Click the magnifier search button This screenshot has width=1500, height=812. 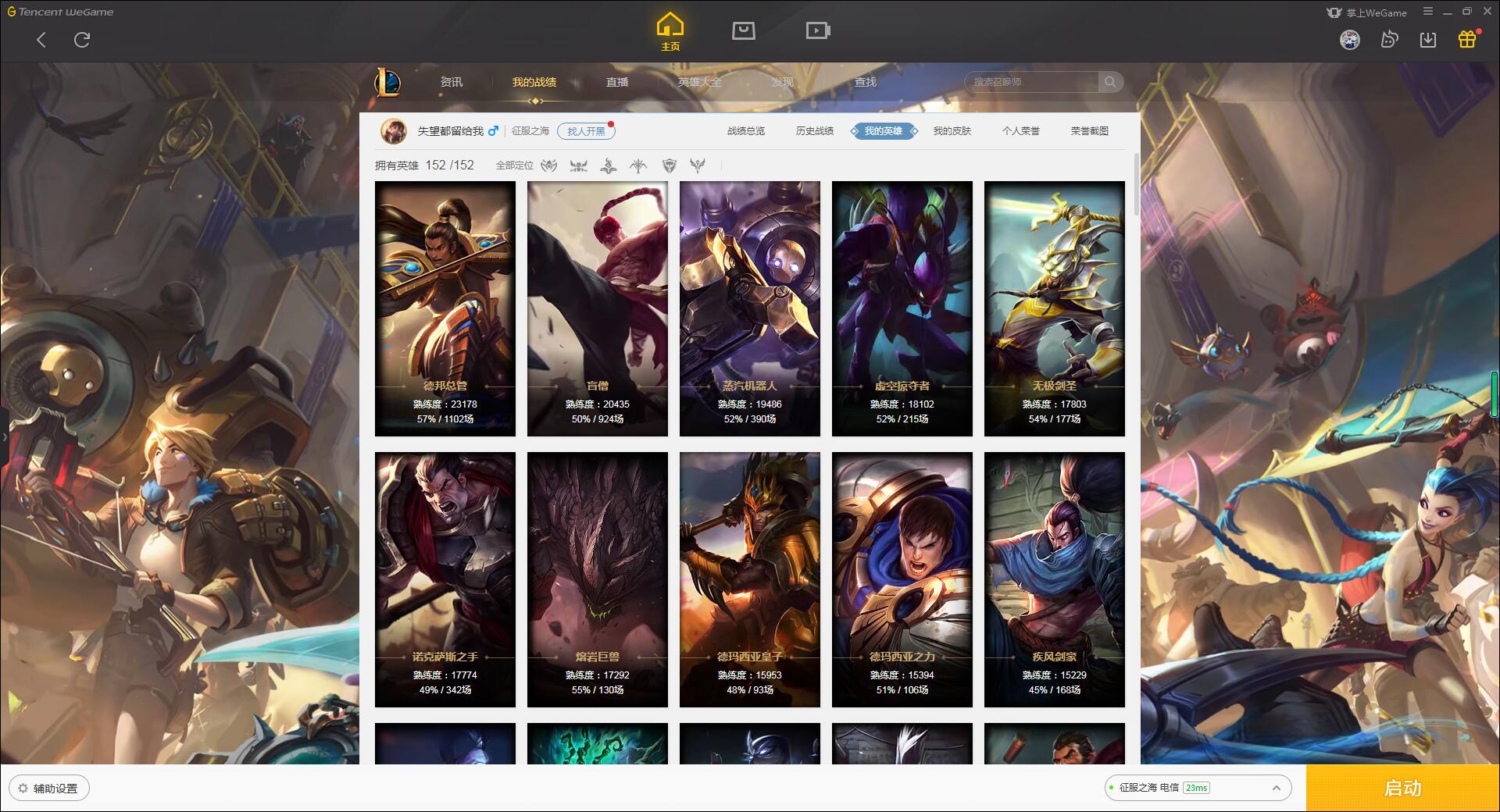(x=1110, y=82)
